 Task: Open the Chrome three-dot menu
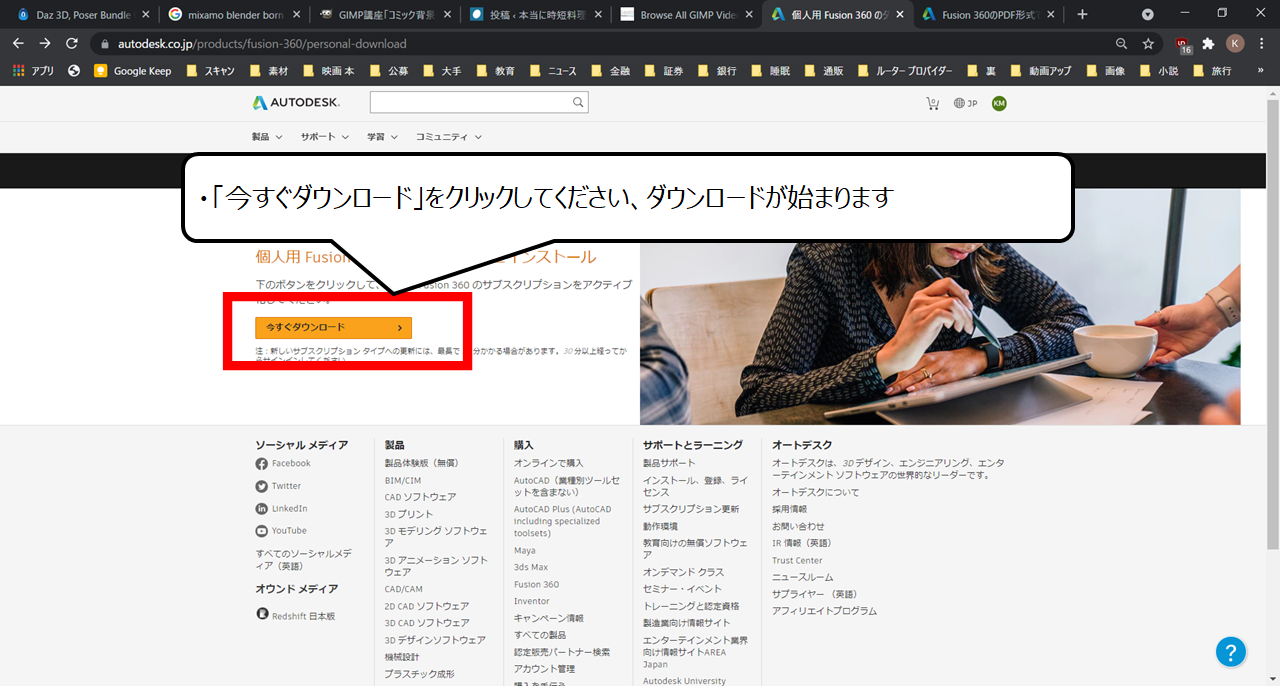pos(1261,44)
